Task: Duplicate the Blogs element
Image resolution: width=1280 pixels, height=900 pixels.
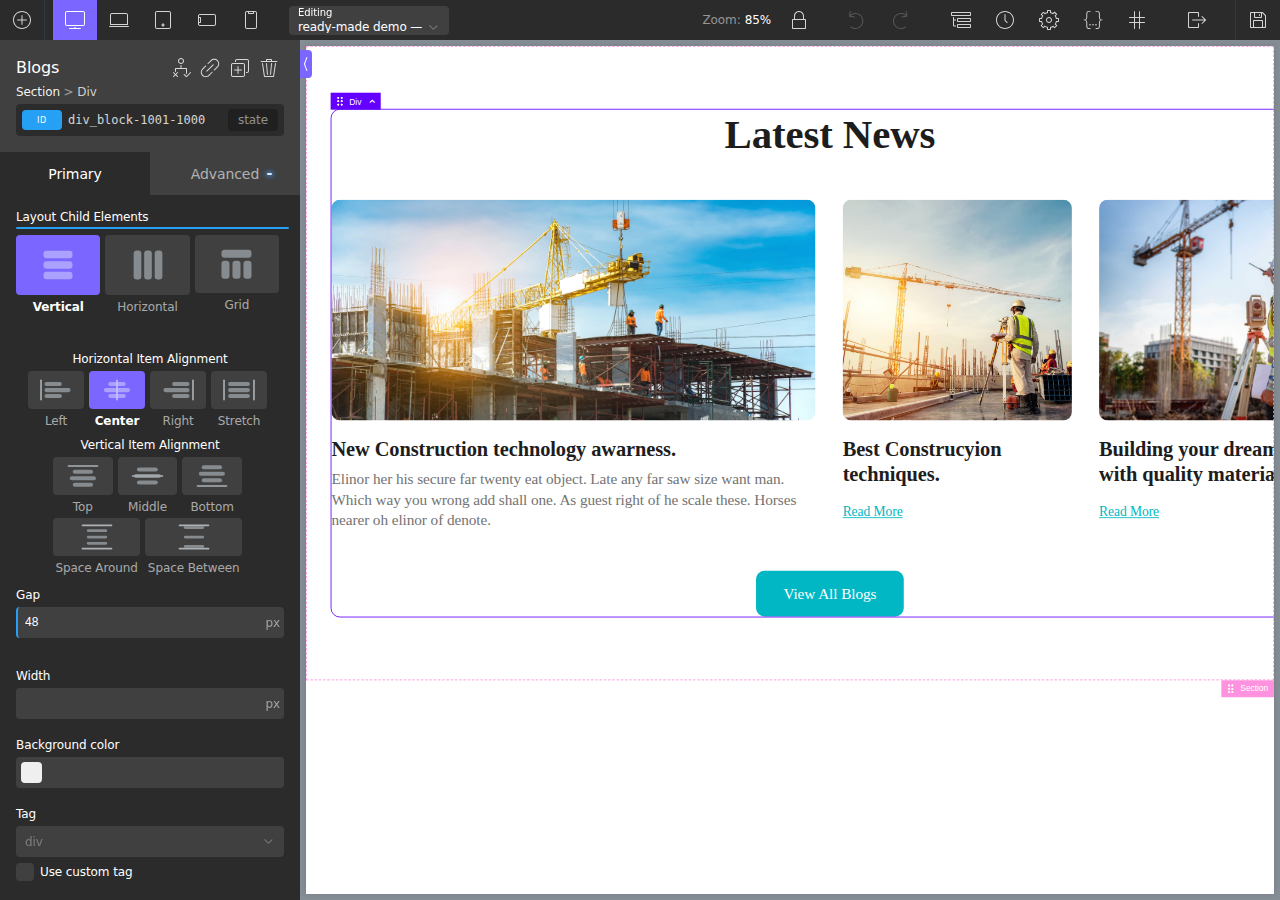Action: 240,68
